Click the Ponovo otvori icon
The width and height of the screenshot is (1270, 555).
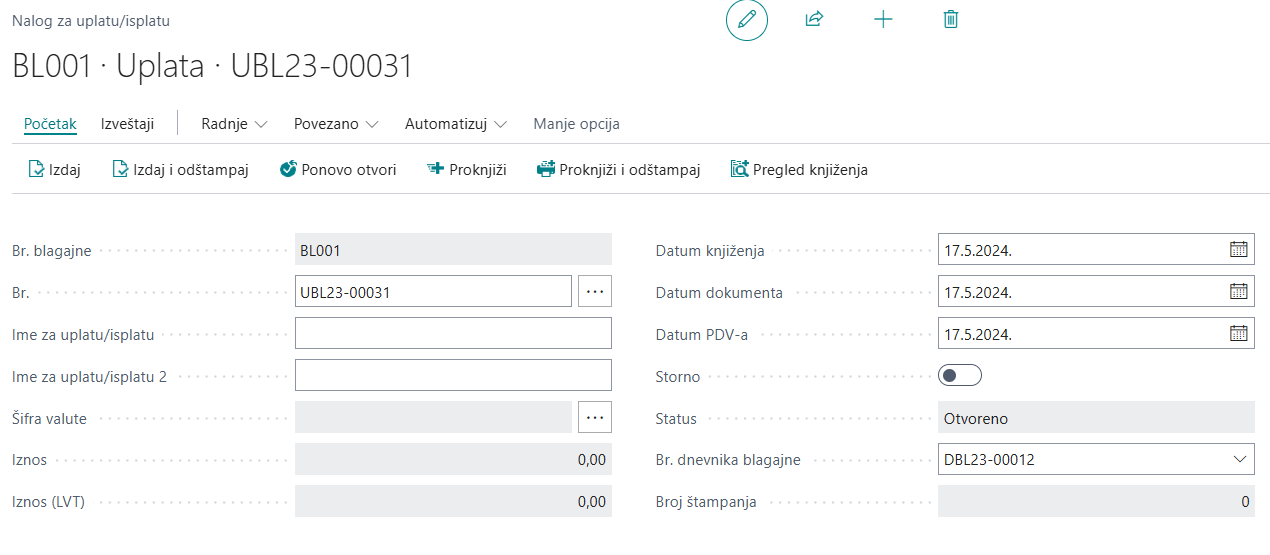click(288, 169)
